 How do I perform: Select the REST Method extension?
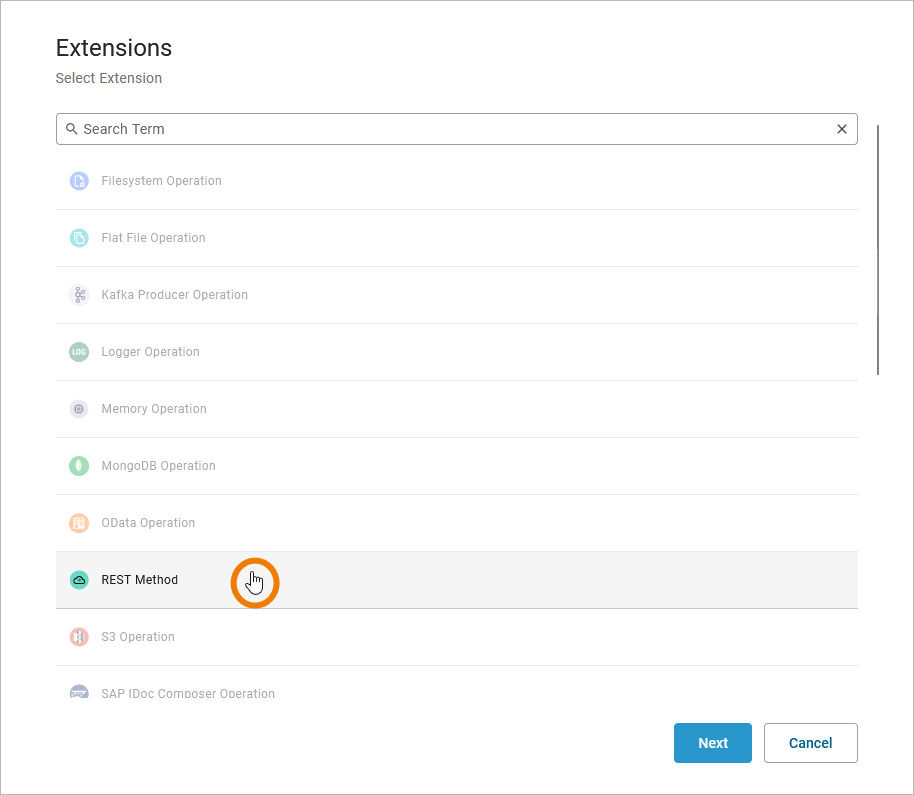(x=140, y=580)
